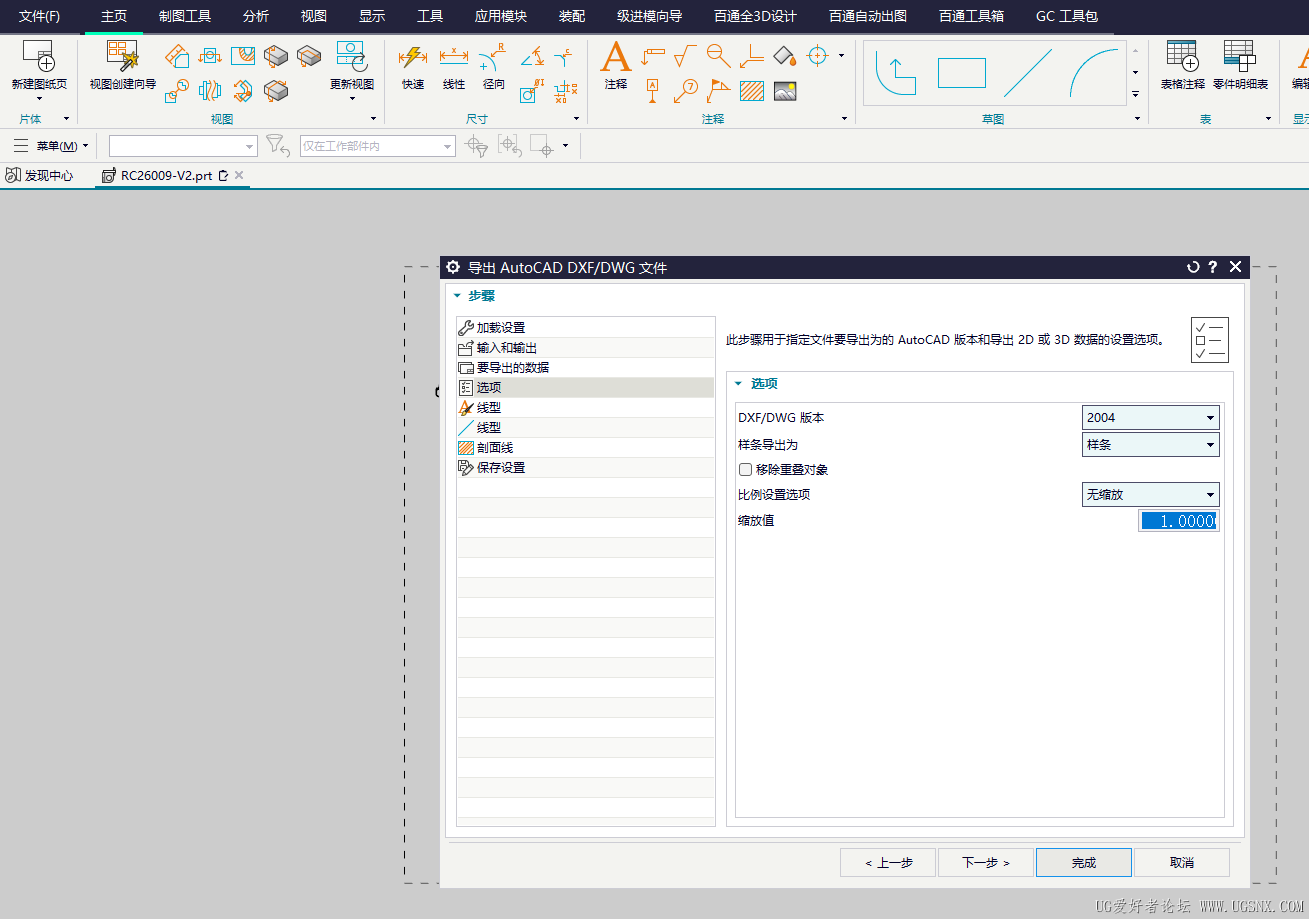The height and width of the screenshot is (919, 1309).
Task: Switch to the 级进模向导 ribbon tab
Action: pos(649,16)
